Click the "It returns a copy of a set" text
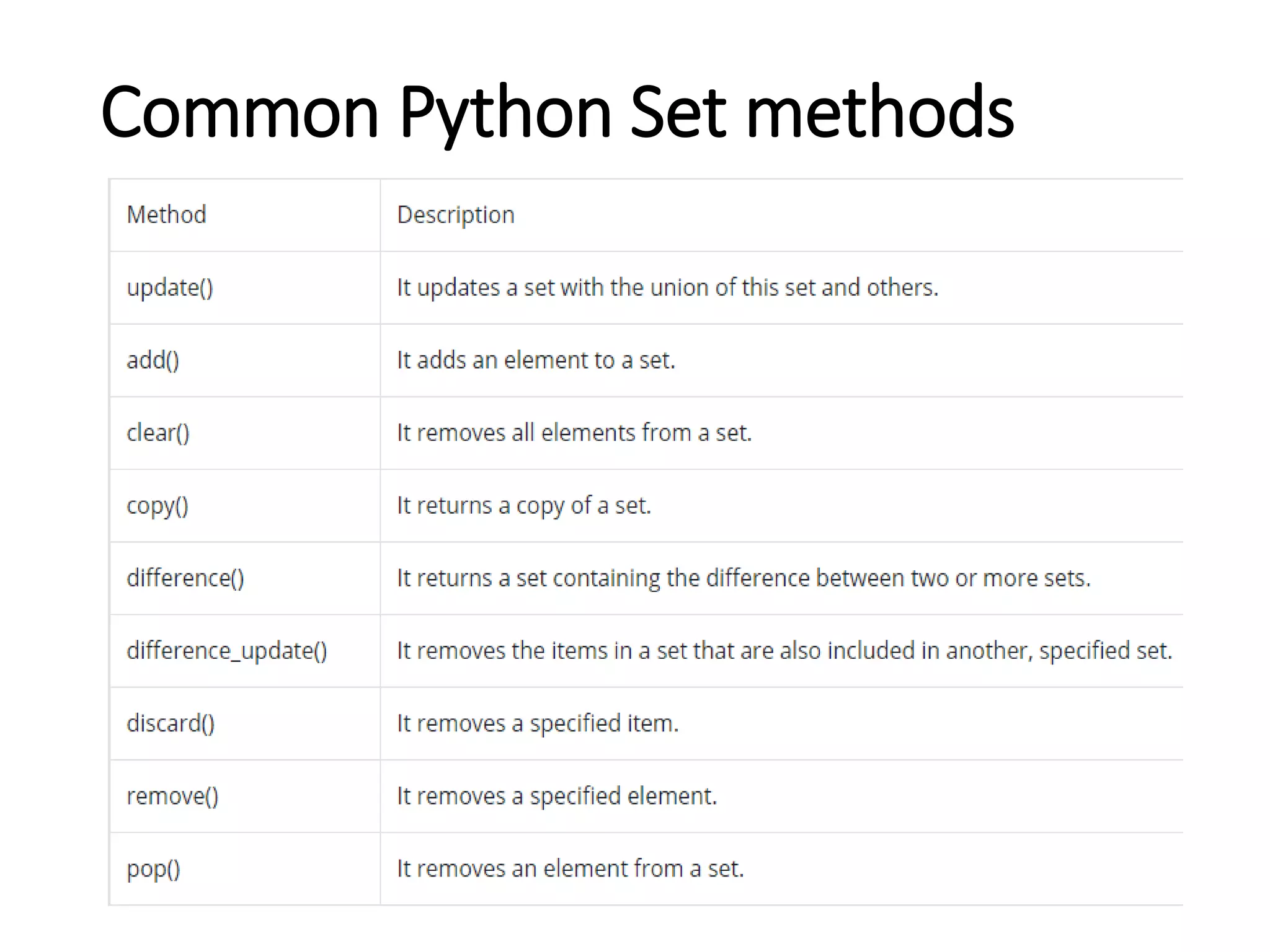This screenshot has height=952, width=1270. [x=524, y=506]
